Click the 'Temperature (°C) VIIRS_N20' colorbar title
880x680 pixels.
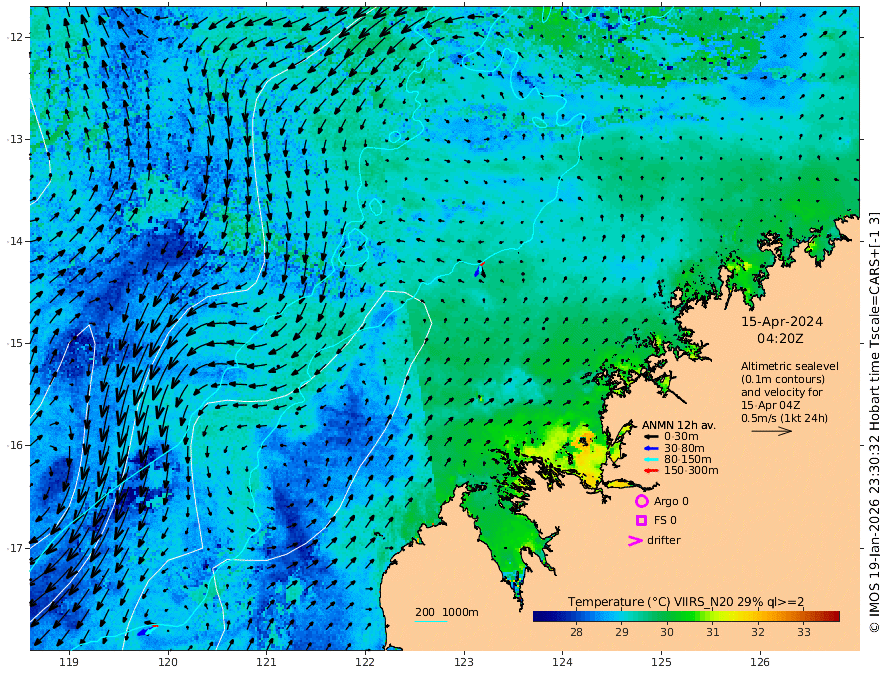(x=685, y=602)
